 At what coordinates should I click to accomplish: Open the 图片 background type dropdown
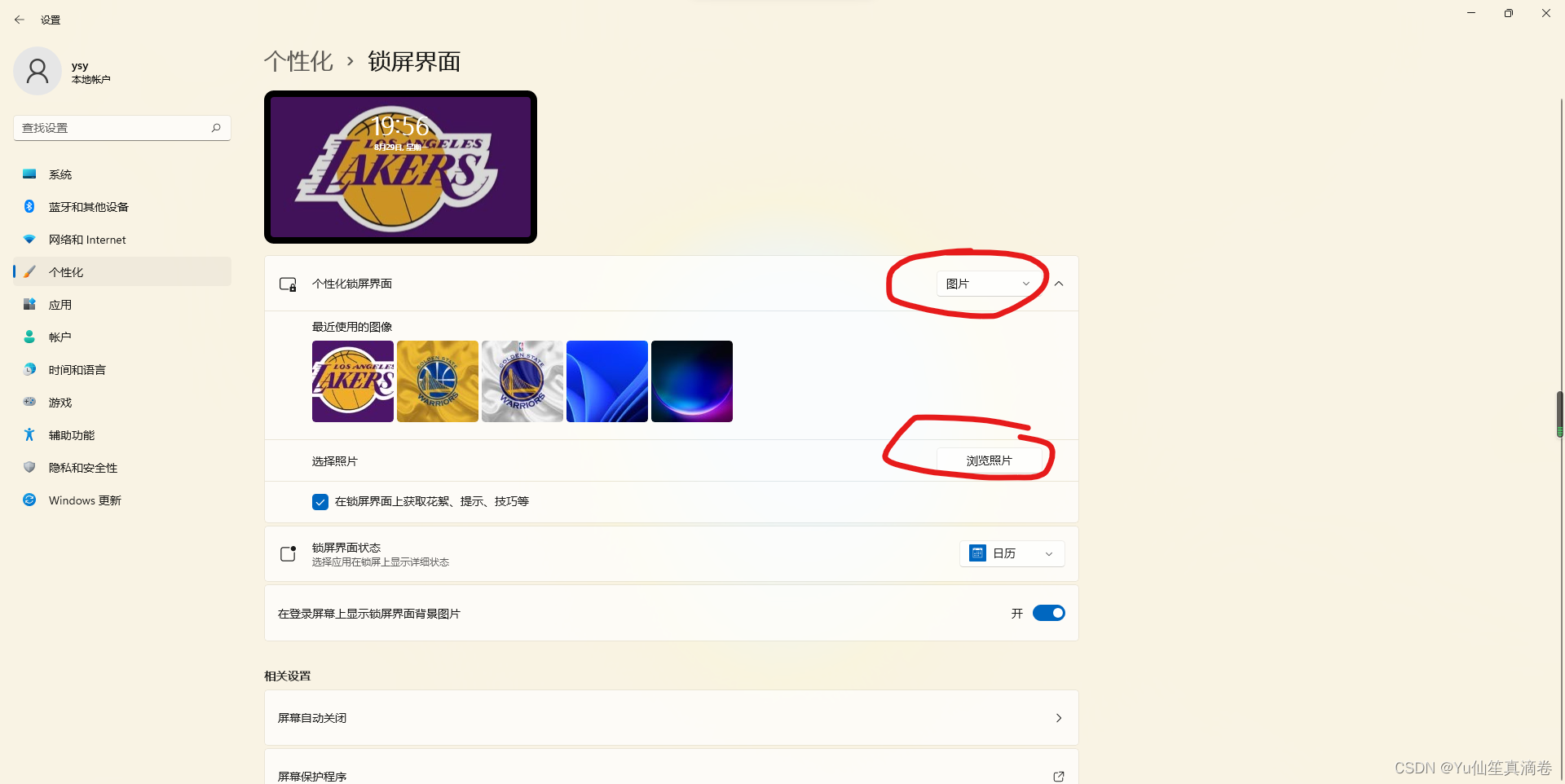(x=987, y=284)
